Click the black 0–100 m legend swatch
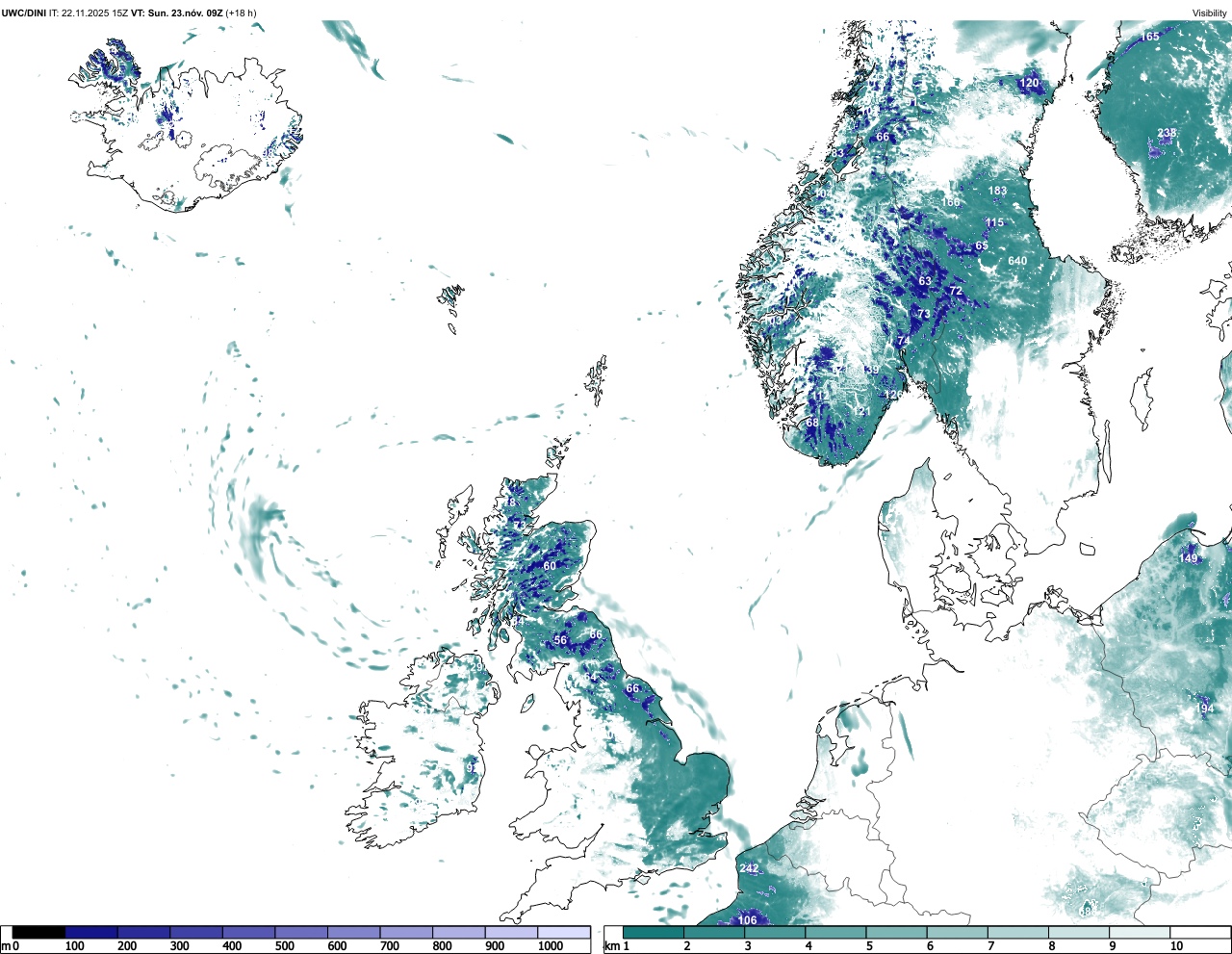This screenshot has height=954, width=1232. tap(38, 933)
